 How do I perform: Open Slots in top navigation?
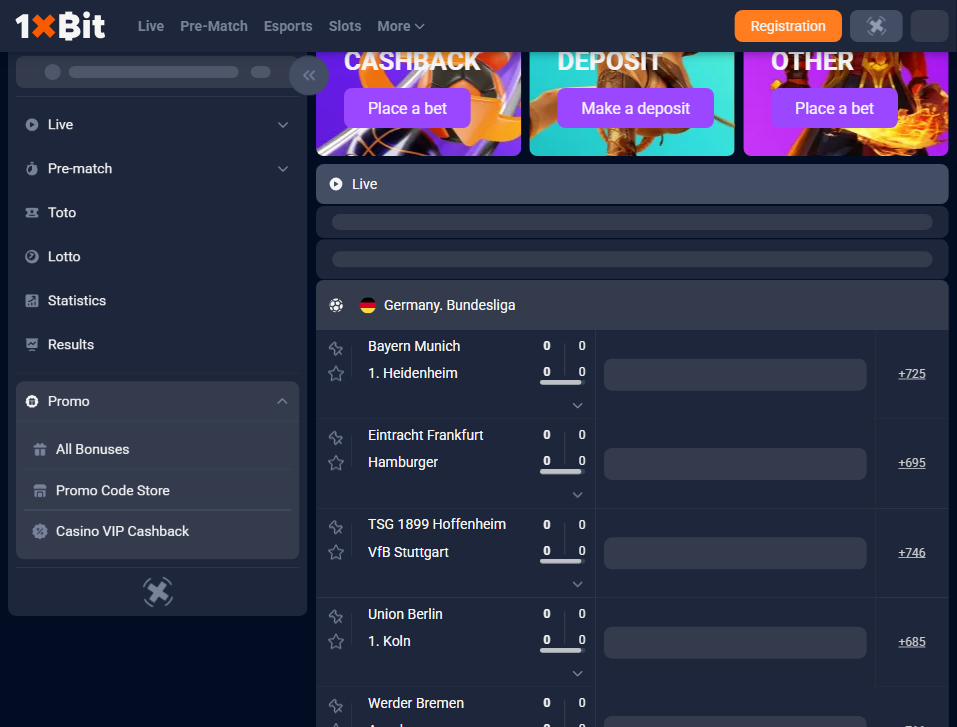click(x=345, y=26)
